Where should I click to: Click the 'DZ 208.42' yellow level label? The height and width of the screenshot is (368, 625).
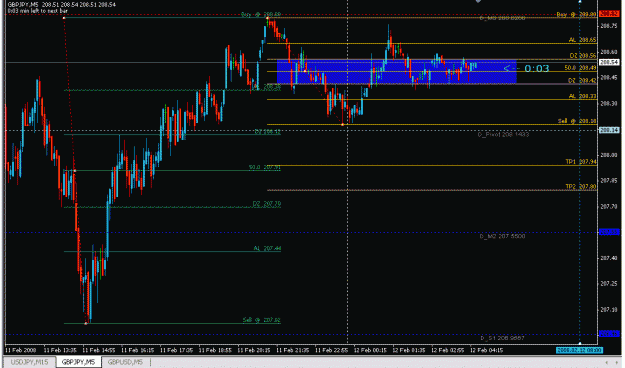[582, 81]
